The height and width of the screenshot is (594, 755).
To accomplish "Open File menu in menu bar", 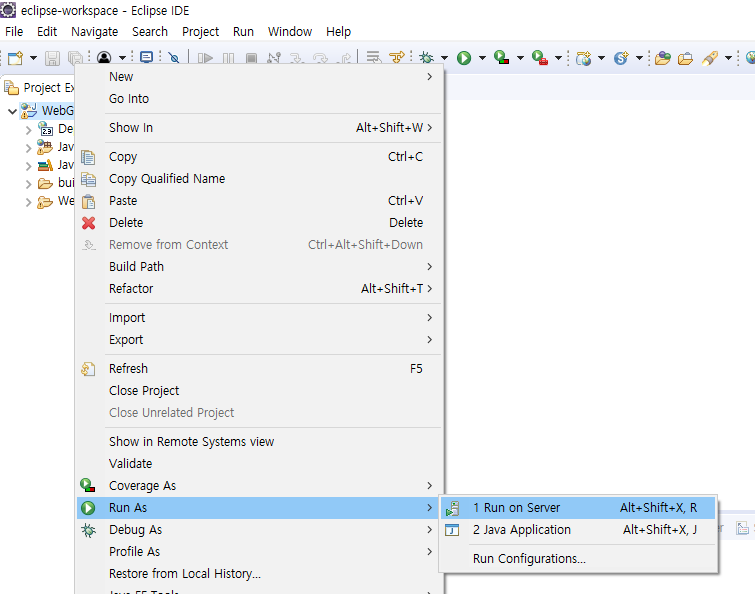I will pos(14,32).
